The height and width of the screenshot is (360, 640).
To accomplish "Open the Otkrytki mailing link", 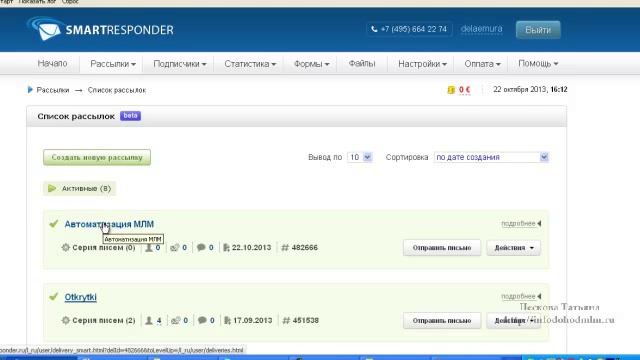I will tap(80, 297).
